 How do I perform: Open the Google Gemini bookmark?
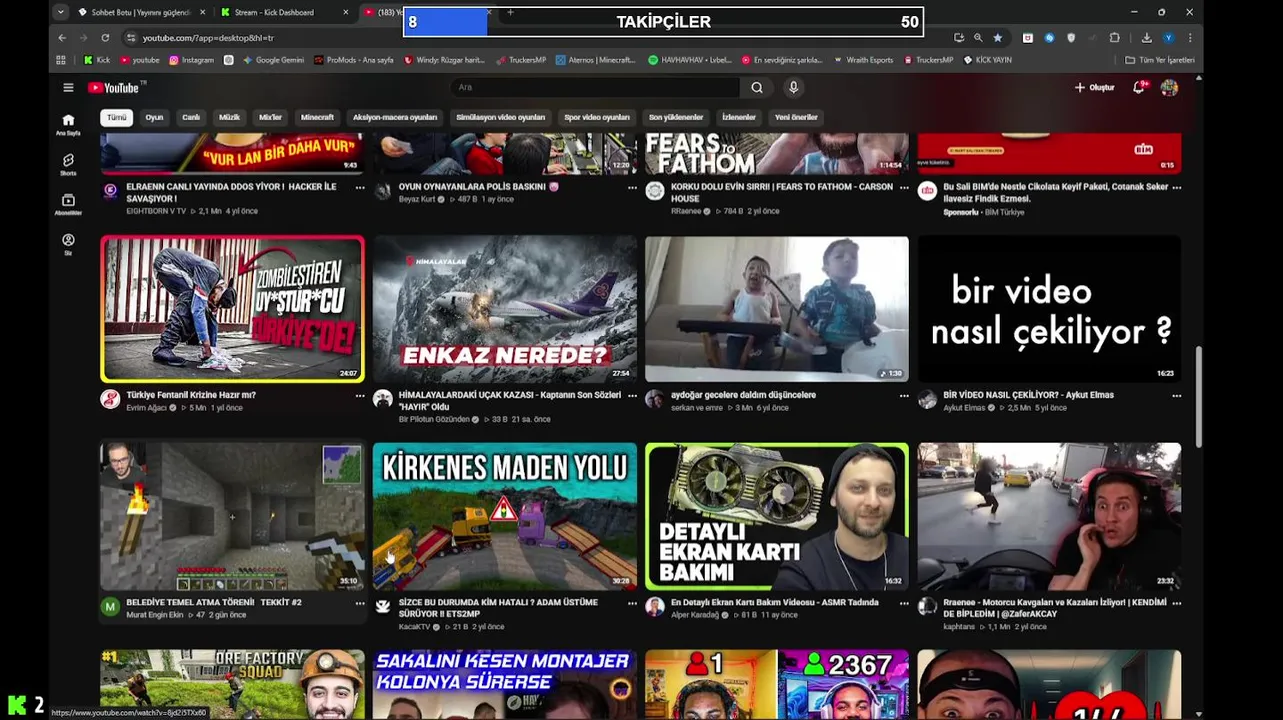pyautogui.click(x=273, y=60)
